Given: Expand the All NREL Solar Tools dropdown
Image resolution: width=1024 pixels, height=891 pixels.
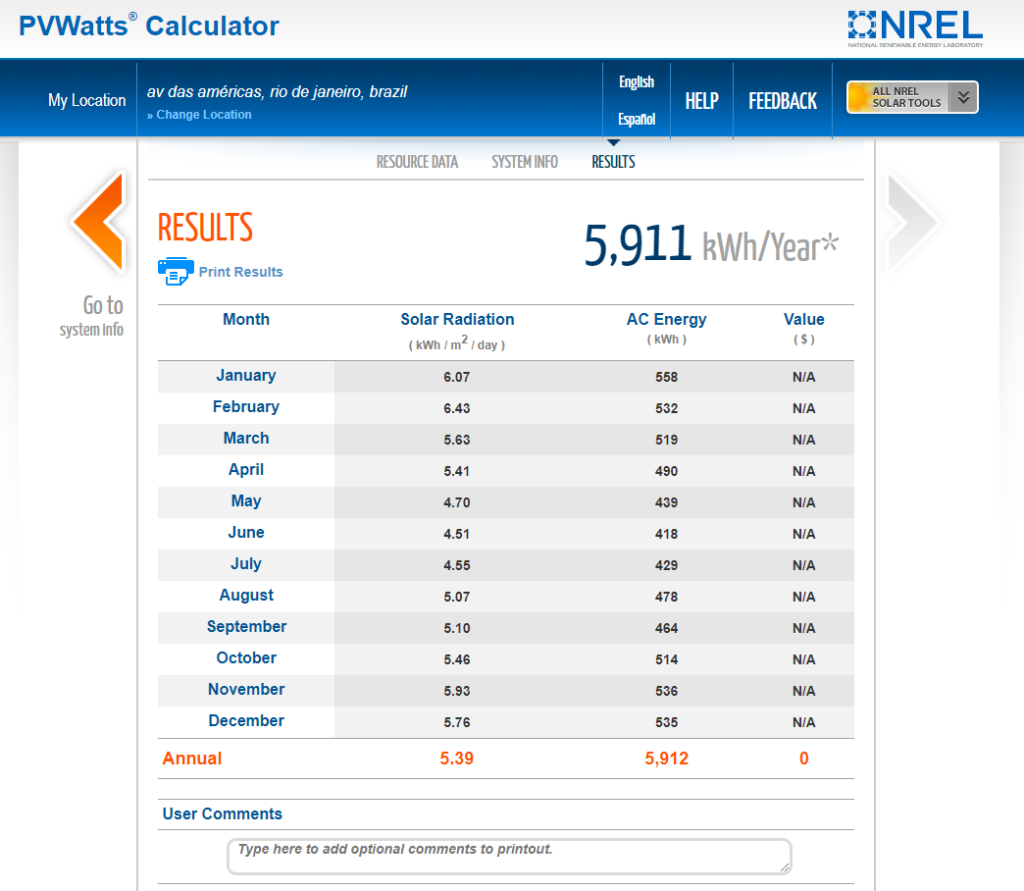Looking at the screenshot, I should click(912, 97).
